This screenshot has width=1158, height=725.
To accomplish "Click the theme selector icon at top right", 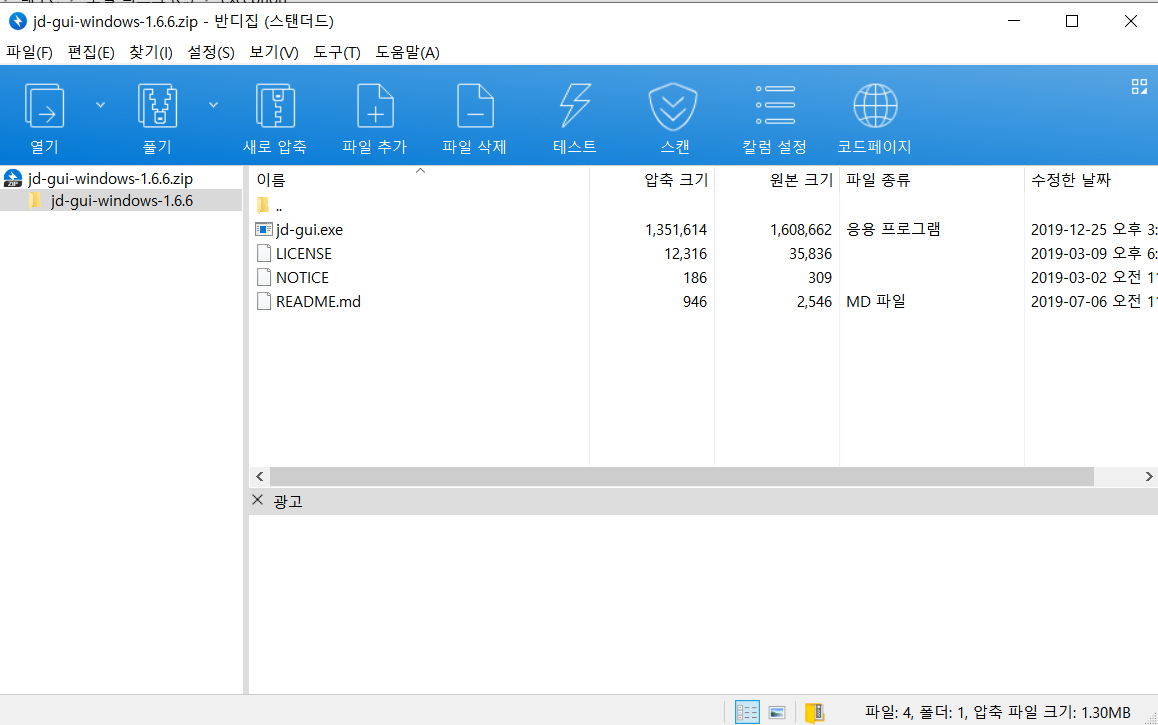I will point(1139,86).
